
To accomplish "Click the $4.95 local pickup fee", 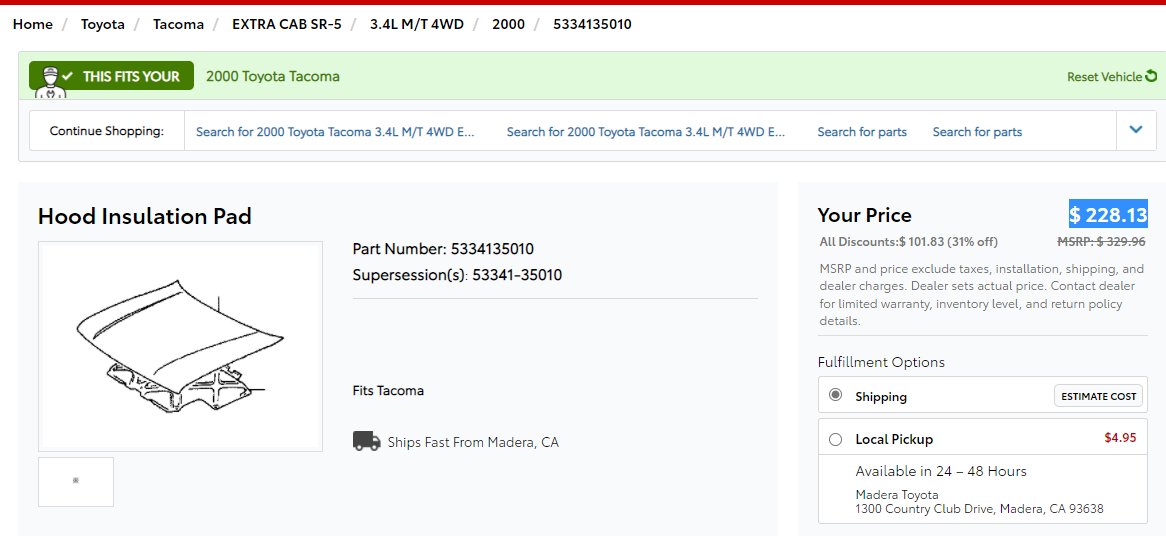I will coord(1120,437).
